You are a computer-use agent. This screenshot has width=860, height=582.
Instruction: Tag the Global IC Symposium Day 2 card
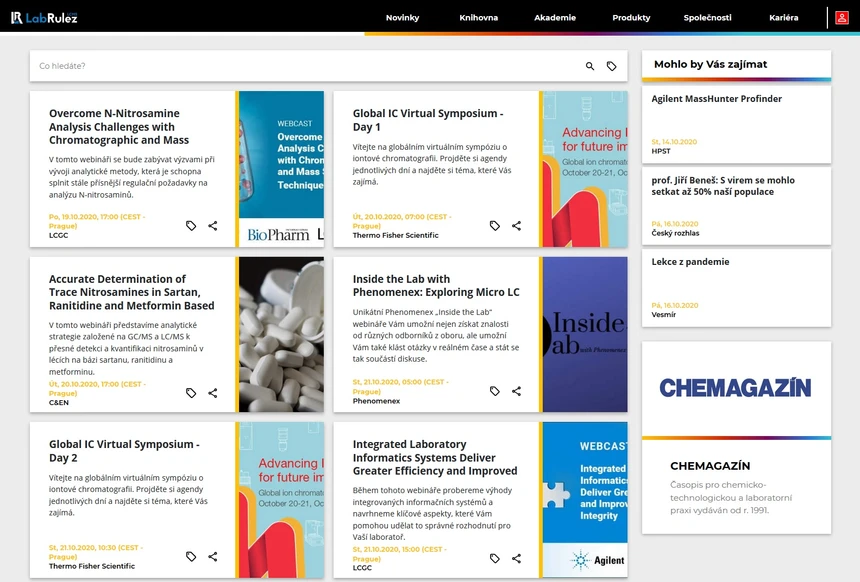point(191,556)
